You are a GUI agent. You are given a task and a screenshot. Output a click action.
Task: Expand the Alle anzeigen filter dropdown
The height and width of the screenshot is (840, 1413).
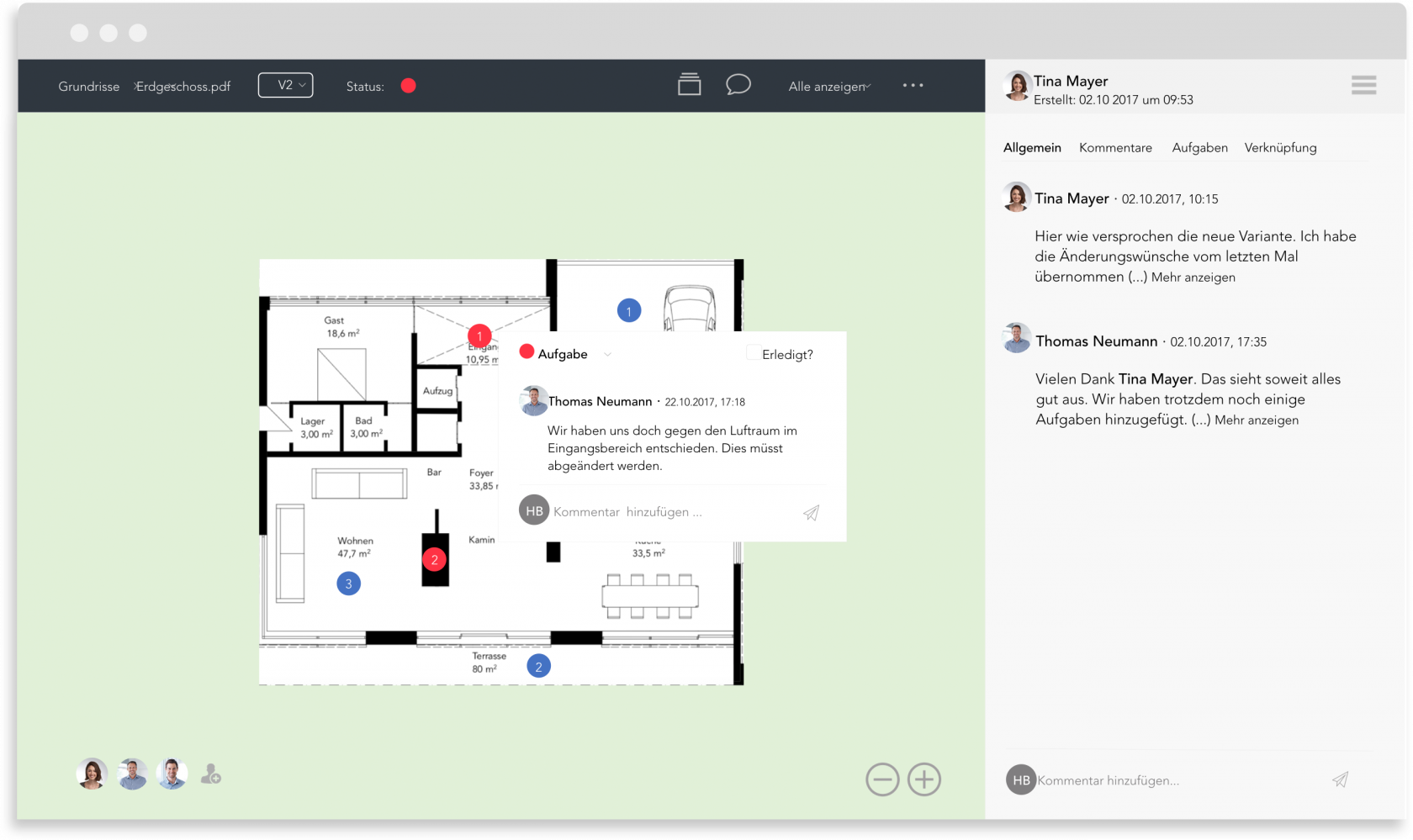pos(829,87)
